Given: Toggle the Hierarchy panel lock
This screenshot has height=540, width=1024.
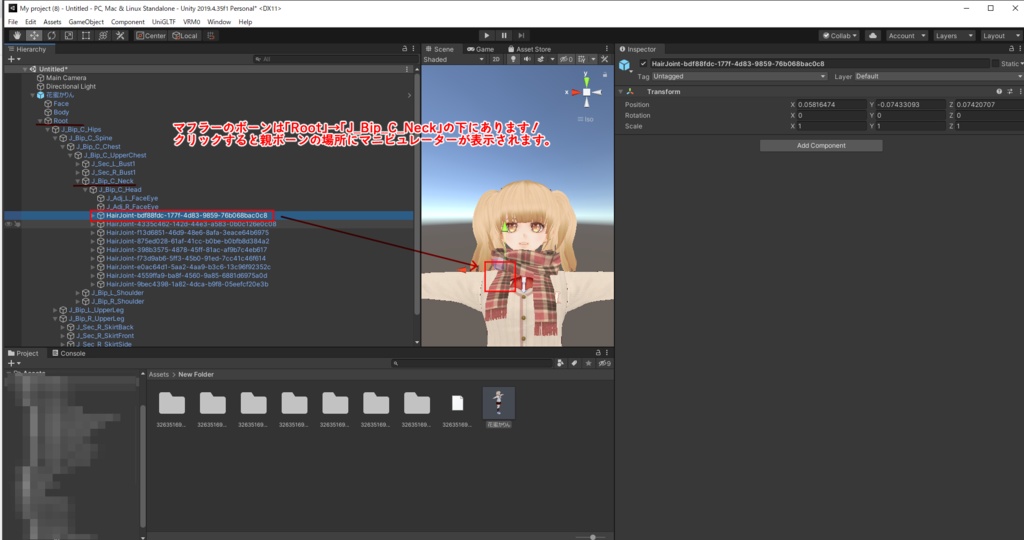Looking at the screenshot, I should [x=404, y=49].
